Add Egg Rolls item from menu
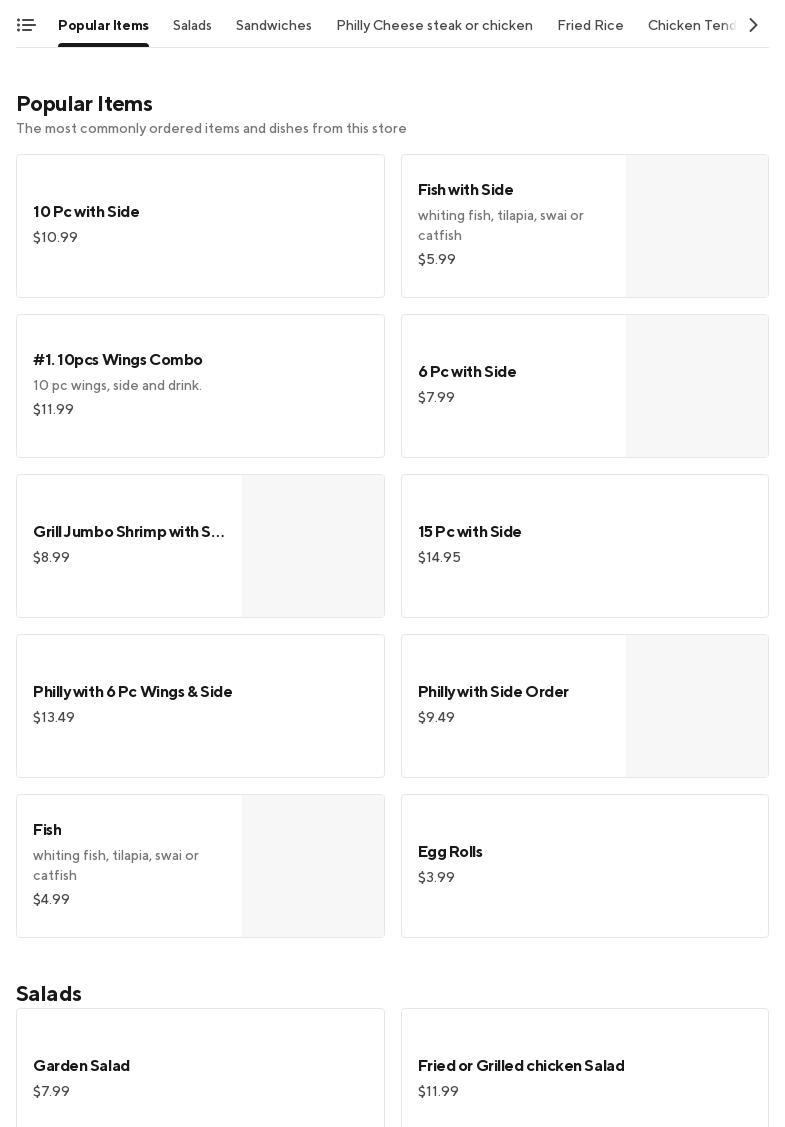This screenshot has width=785, height=1127. pyautogui.click(x=584, y=866)
